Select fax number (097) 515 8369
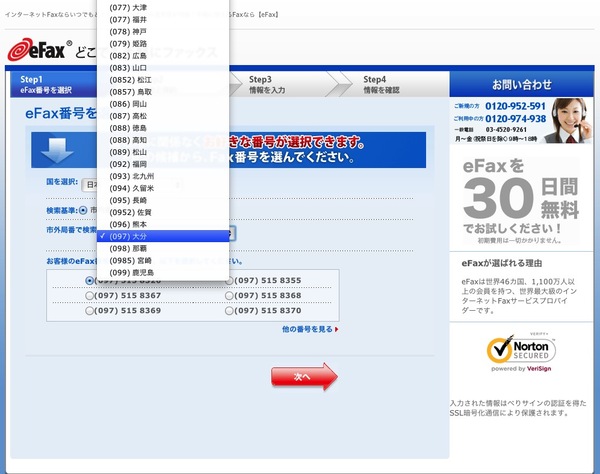Screen dimensions: 600x474 [x=89, y=311]
